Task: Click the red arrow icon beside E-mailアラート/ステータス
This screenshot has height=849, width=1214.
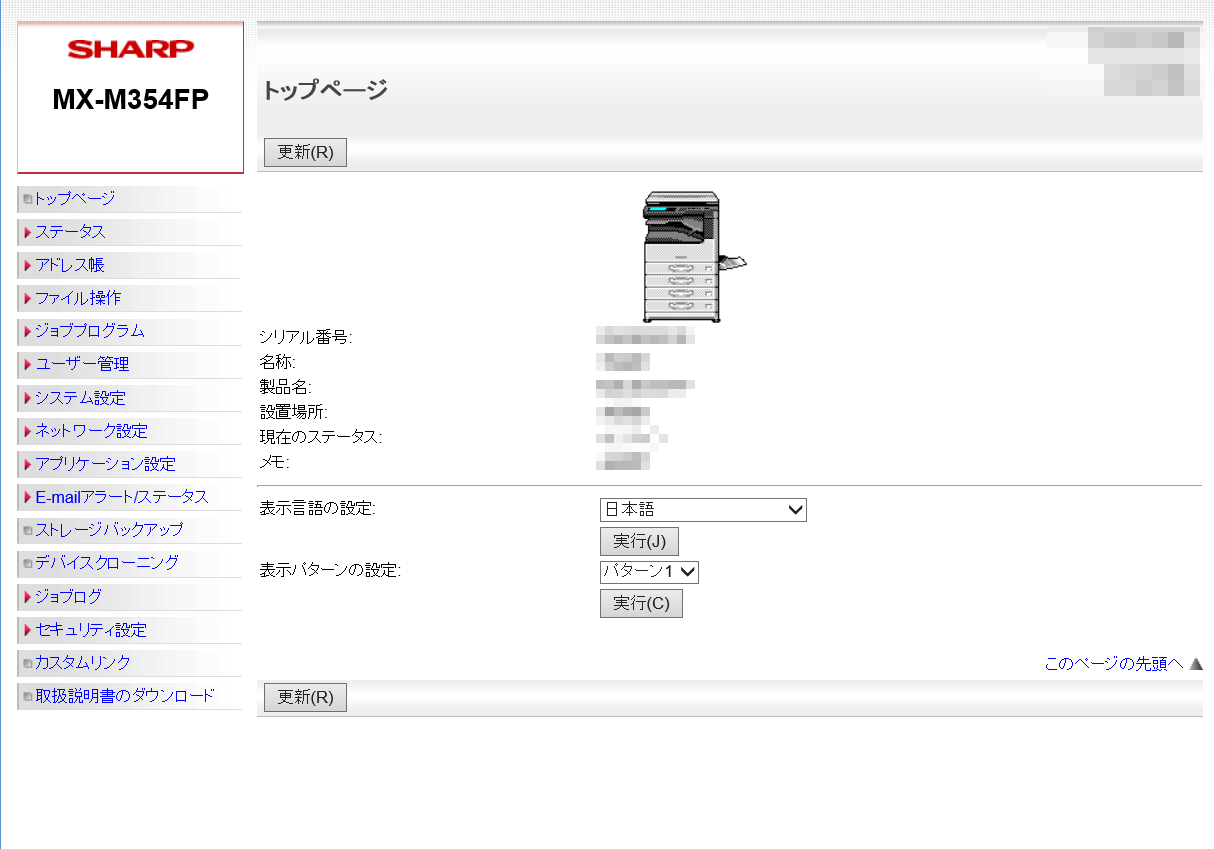Action: click(28, 497)
